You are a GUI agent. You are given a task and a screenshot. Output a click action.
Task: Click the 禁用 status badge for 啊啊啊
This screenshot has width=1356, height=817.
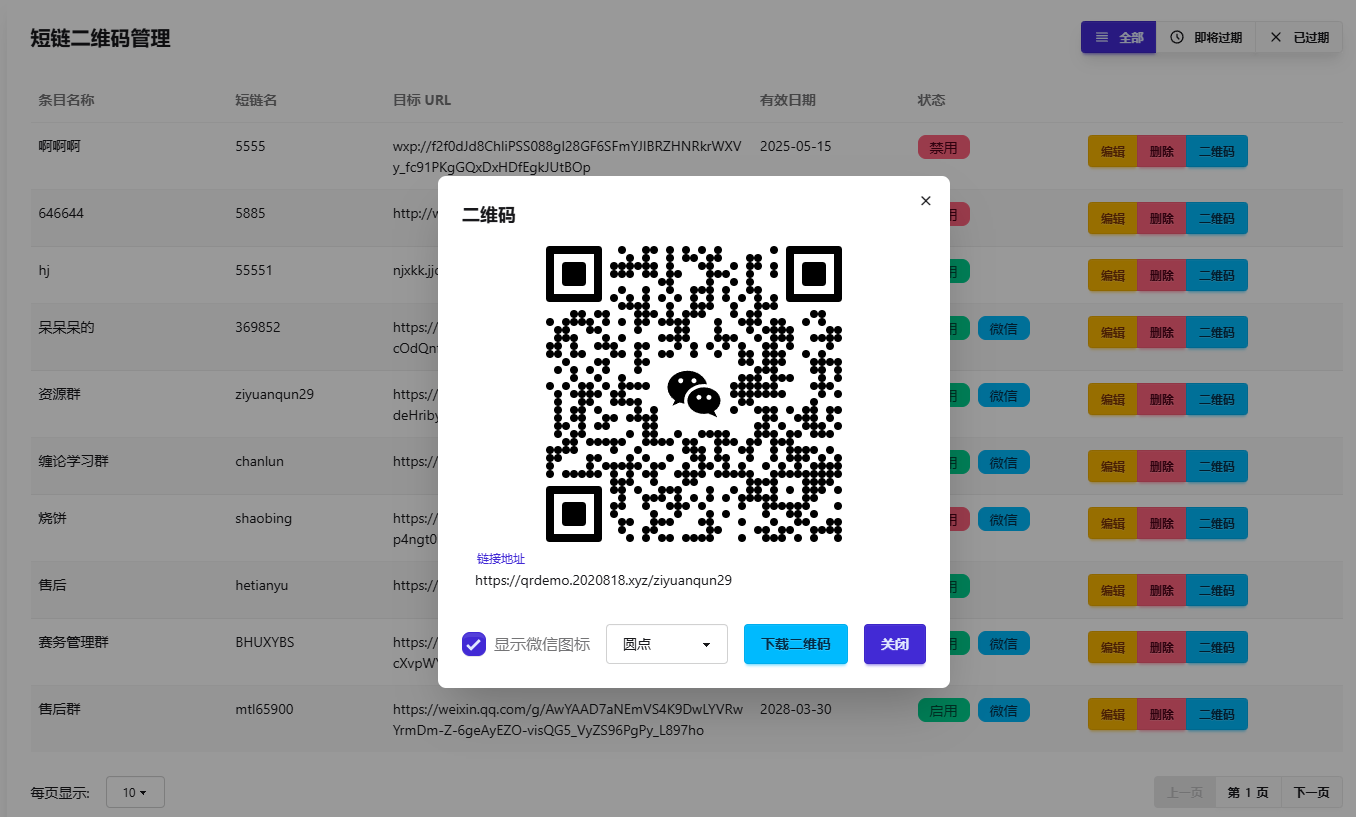pos(943,148)
